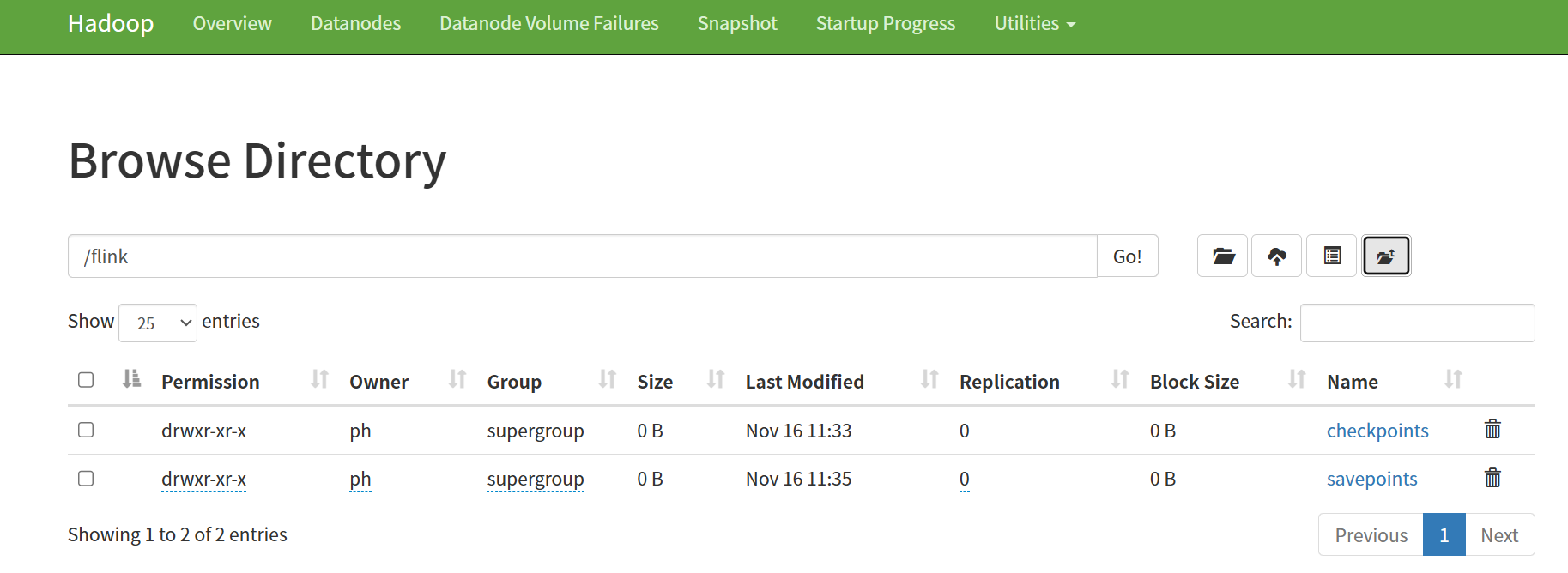Go to parent directory with folder-up icon

click(1386, 256)
